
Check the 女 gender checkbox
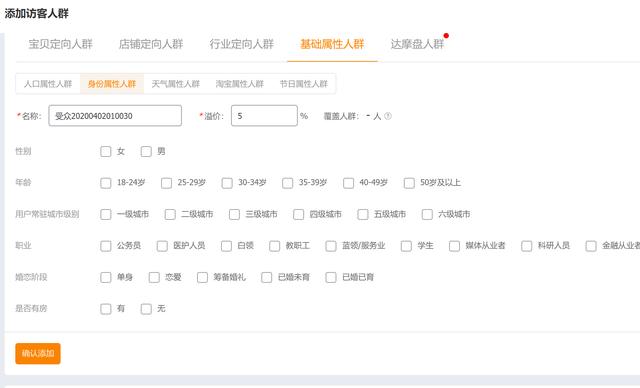(x=106, y=151)
